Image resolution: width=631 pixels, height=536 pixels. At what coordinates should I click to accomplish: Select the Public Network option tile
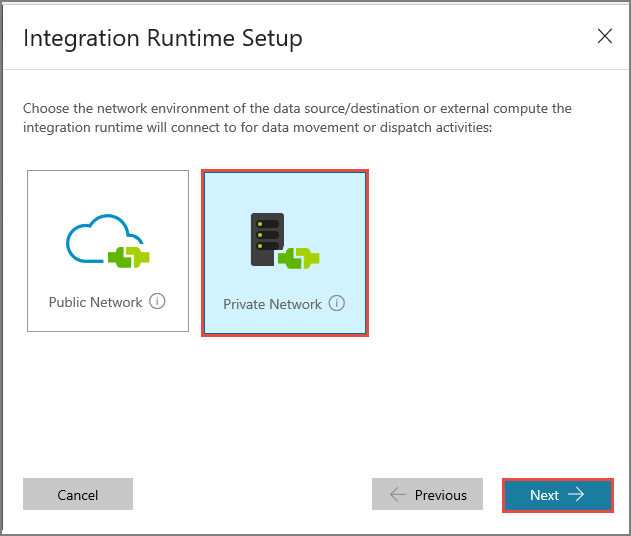tap(108, 250)
